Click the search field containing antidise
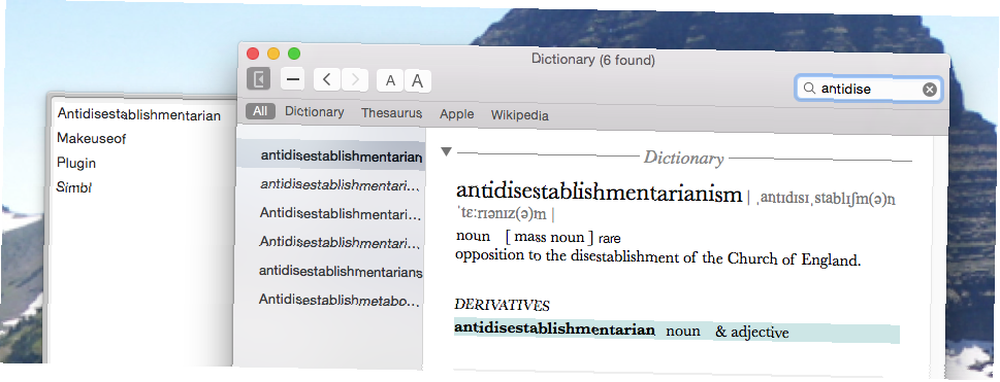The height and width of the screenshot is (382, 1000). [868, 89]
